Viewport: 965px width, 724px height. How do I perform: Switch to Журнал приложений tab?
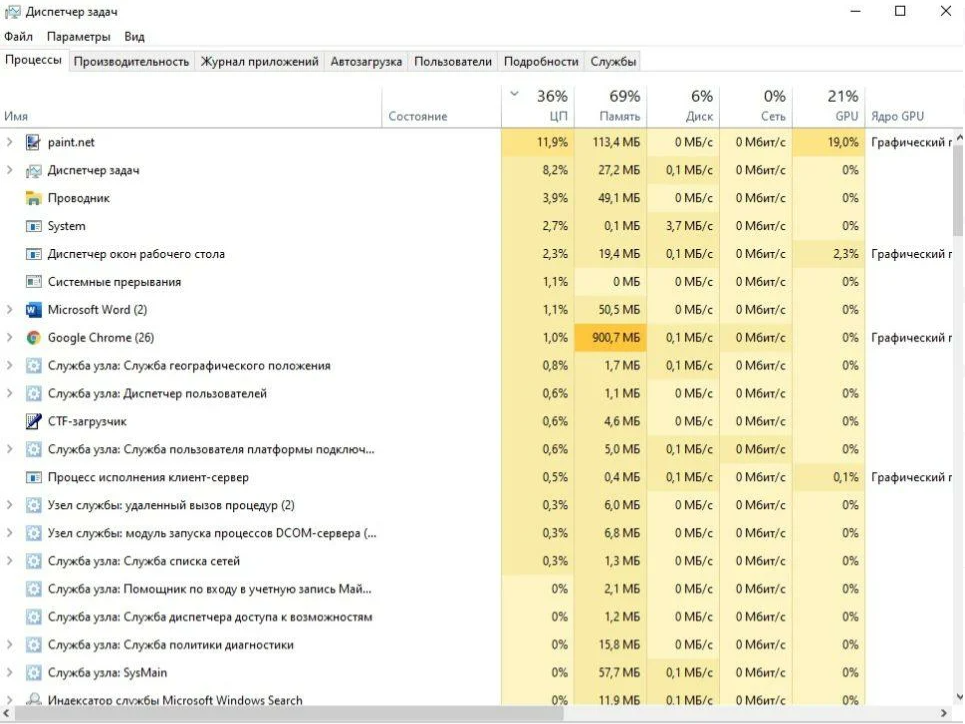260,62
